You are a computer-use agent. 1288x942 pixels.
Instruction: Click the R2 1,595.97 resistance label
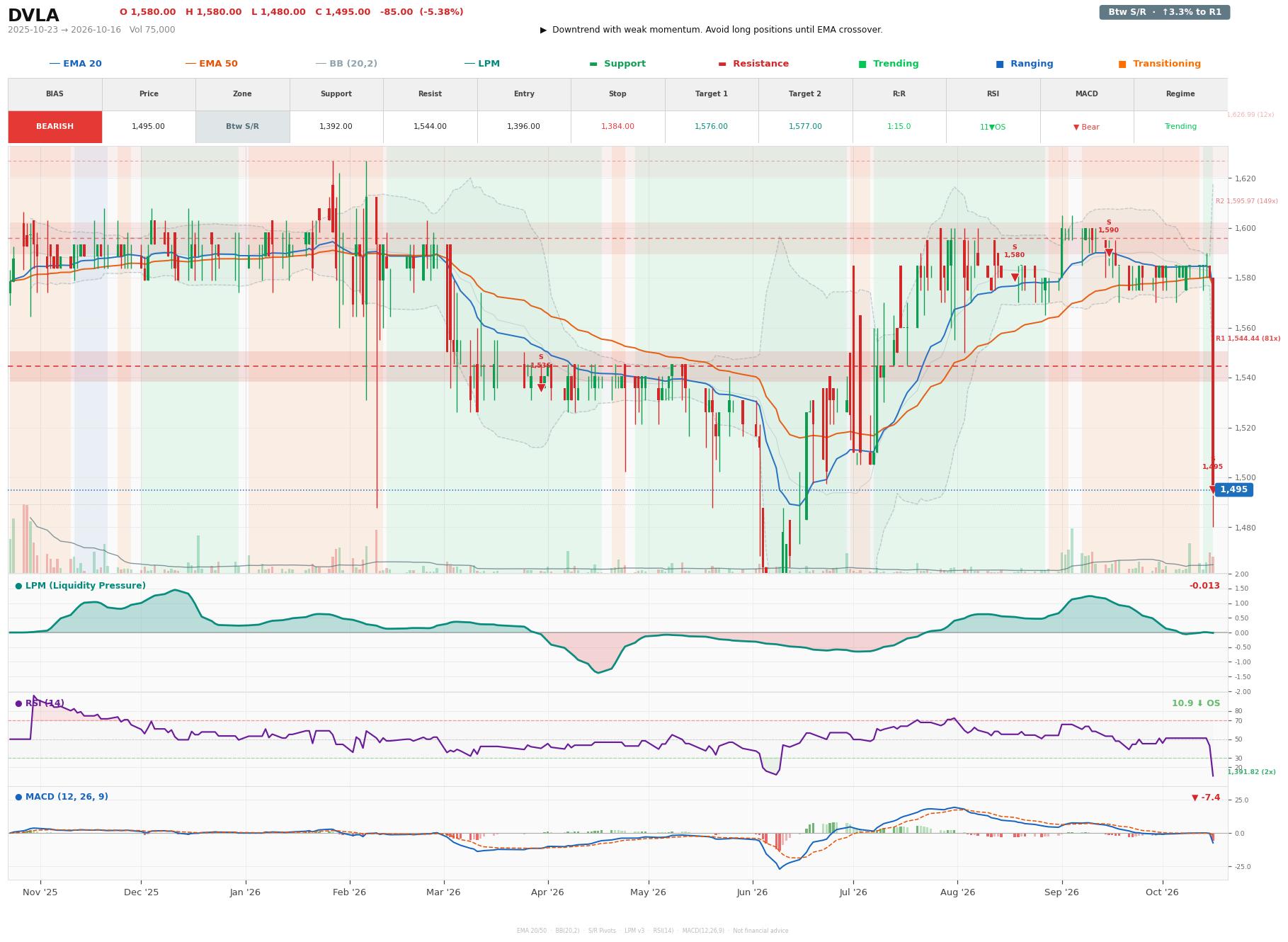[1247, 201]
